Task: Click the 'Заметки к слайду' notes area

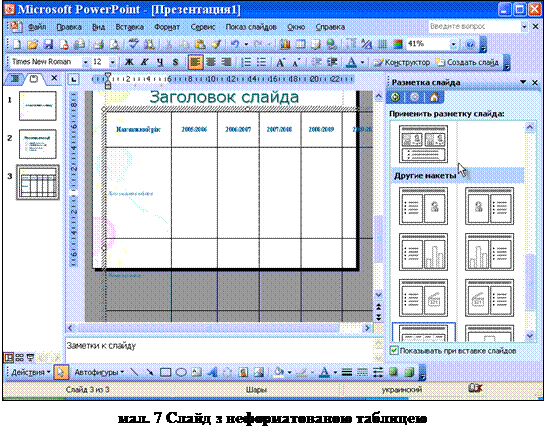Action: point(220,349)
